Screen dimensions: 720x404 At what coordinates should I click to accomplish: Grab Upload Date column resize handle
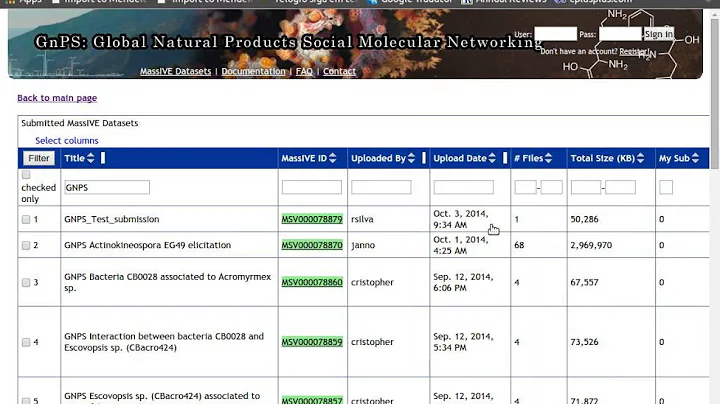[x=505, y=158]
